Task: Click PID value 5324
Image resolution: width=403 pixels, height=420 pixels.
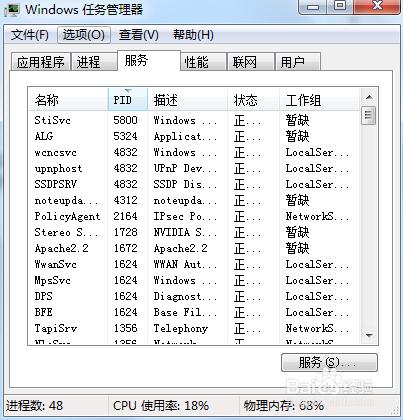Action: click(x=125, y=136)
